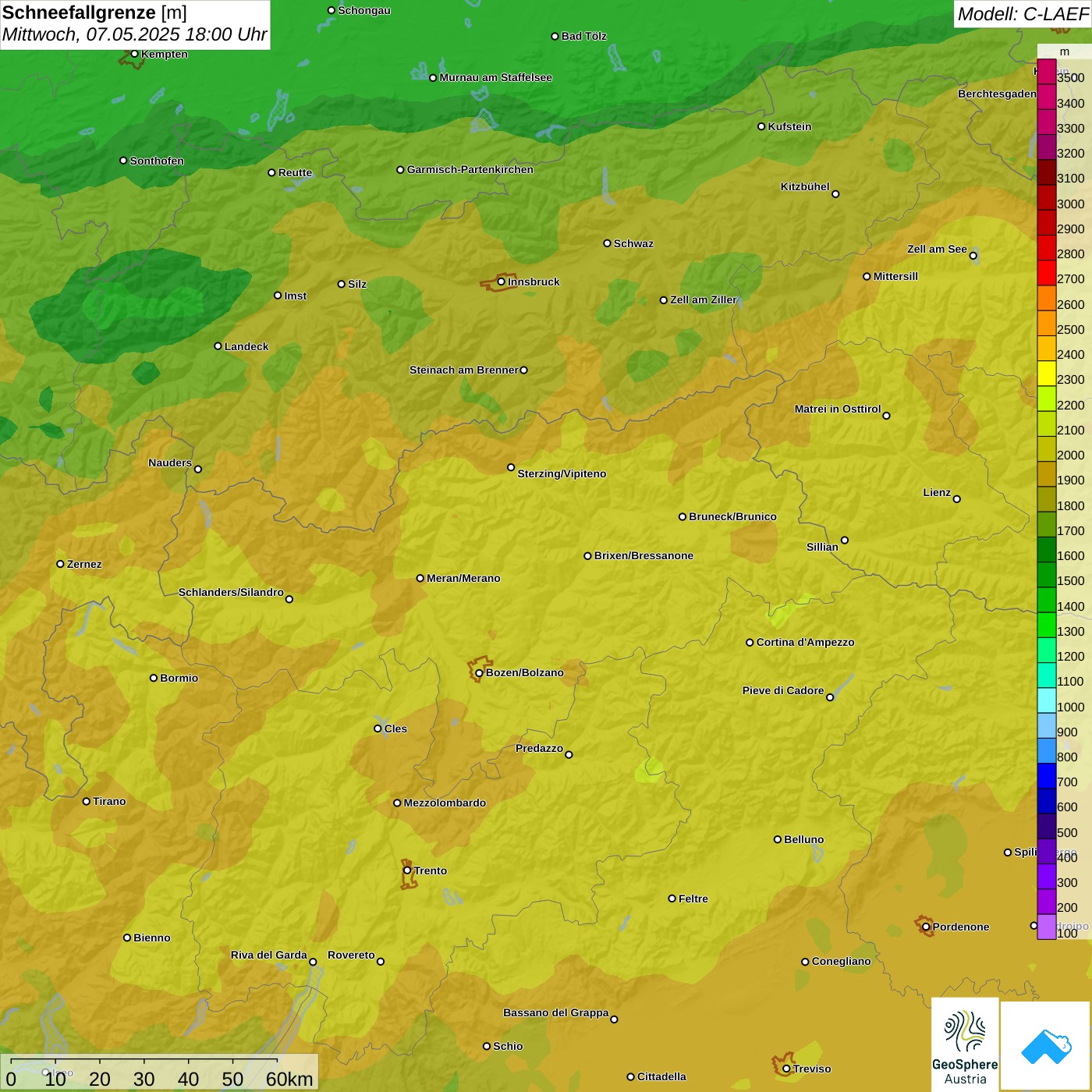Pick the Trento city marker dot
Image resolution: width=1092 pixels, height=1092 pixels.
[x=407, y=870]
